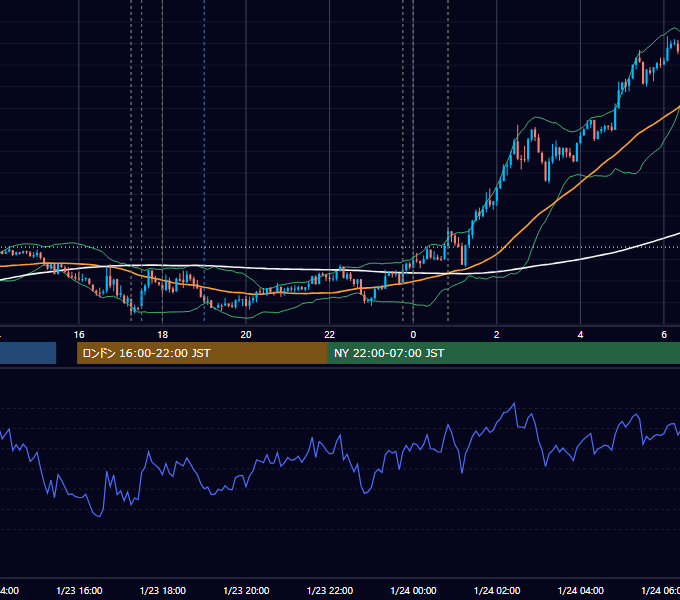
Task: Click hour label 2 on chart axis
Action: coord(497,335)
